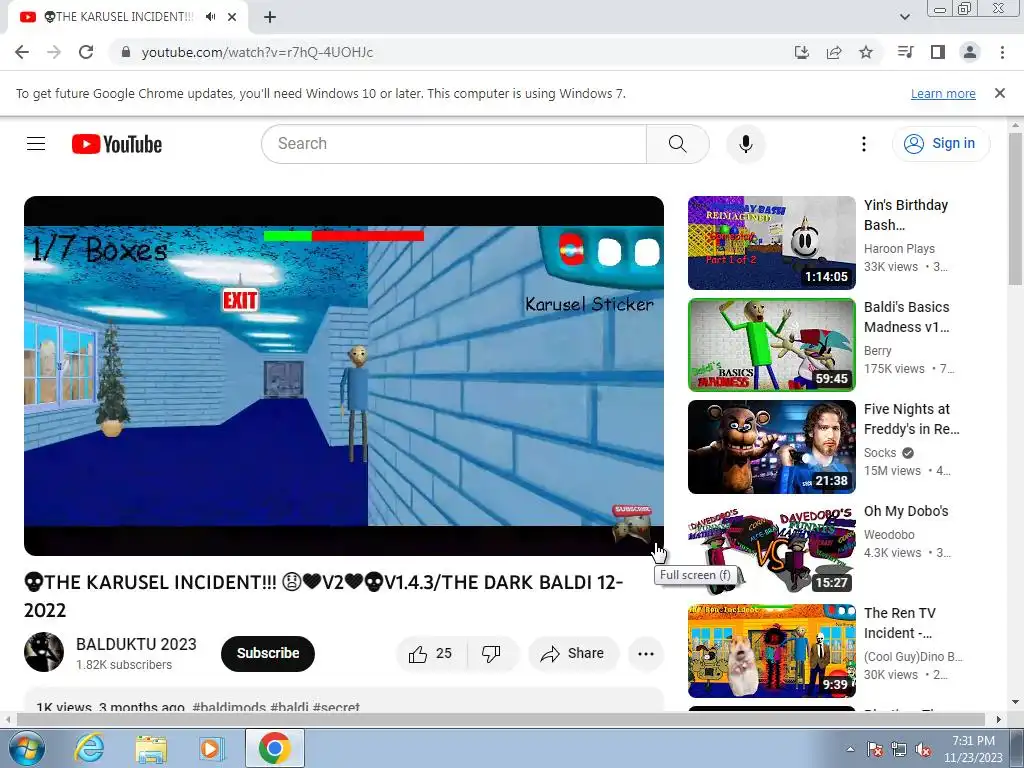Screen dimensions: 1024x768
Task: Show hidden tray icons arrow
Action: coord(850,749)
